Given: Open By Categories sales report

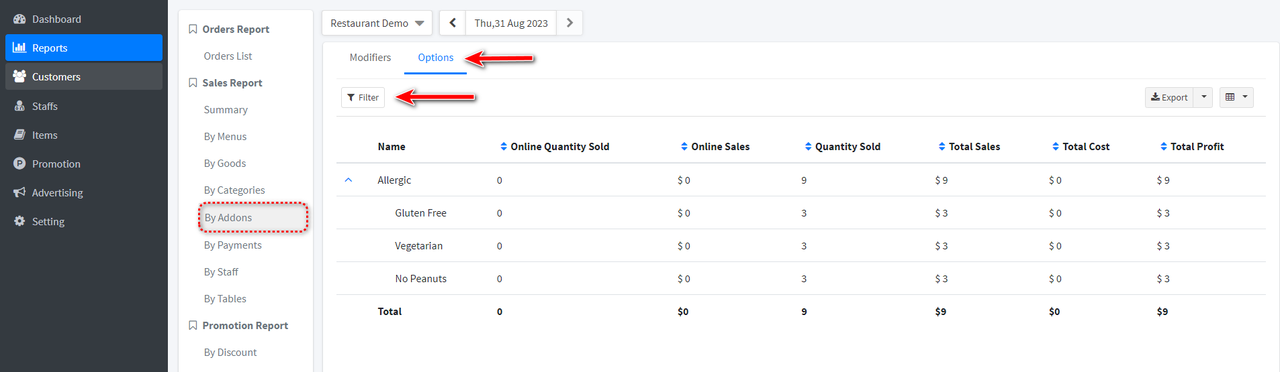Looking at the screenshot, I should coord(234,190).
